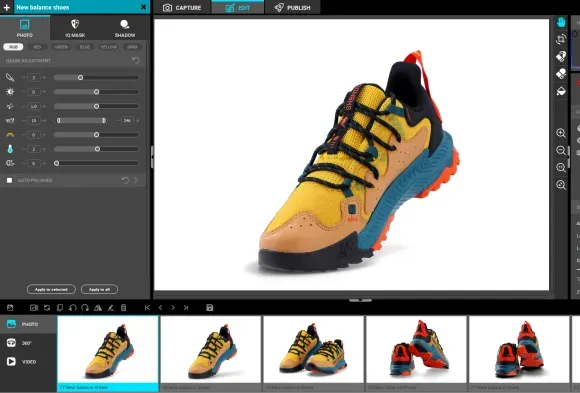Image resolution: width=580 pixels, height=393 pixels.
Task: Expand the Auto Polisher chevron
Action: [136, 180]
